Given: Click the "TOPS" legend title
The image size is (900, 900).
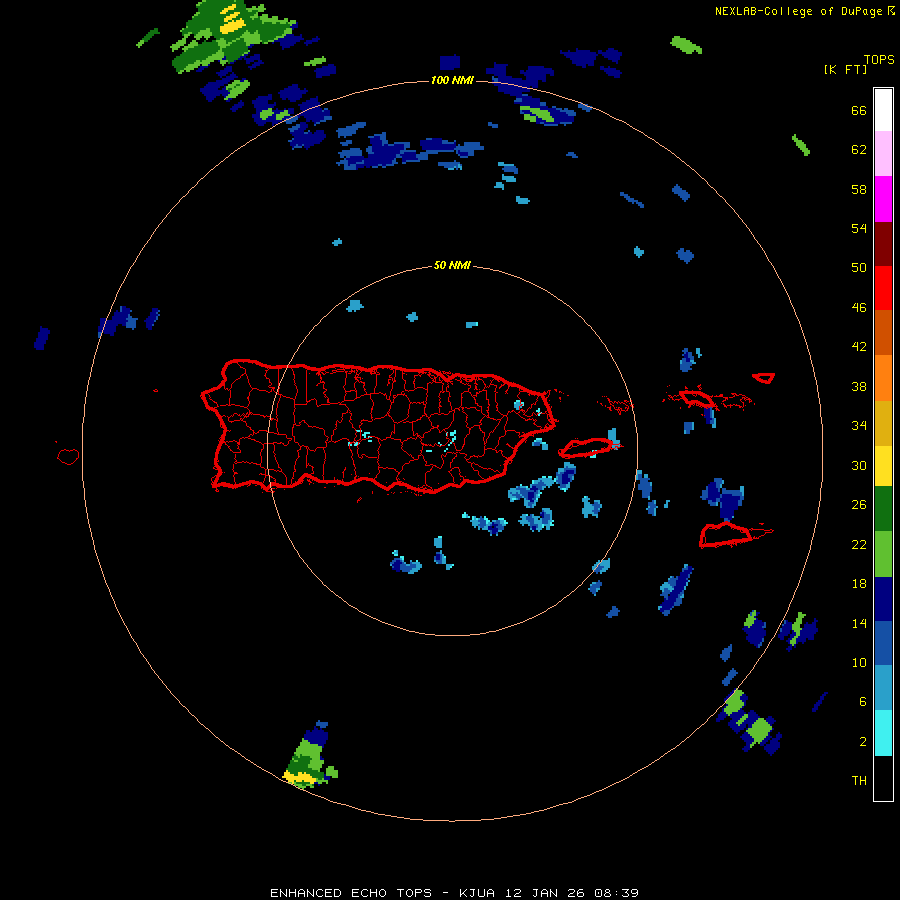Looking at the screenshot, I should click(x=879, y=59).
